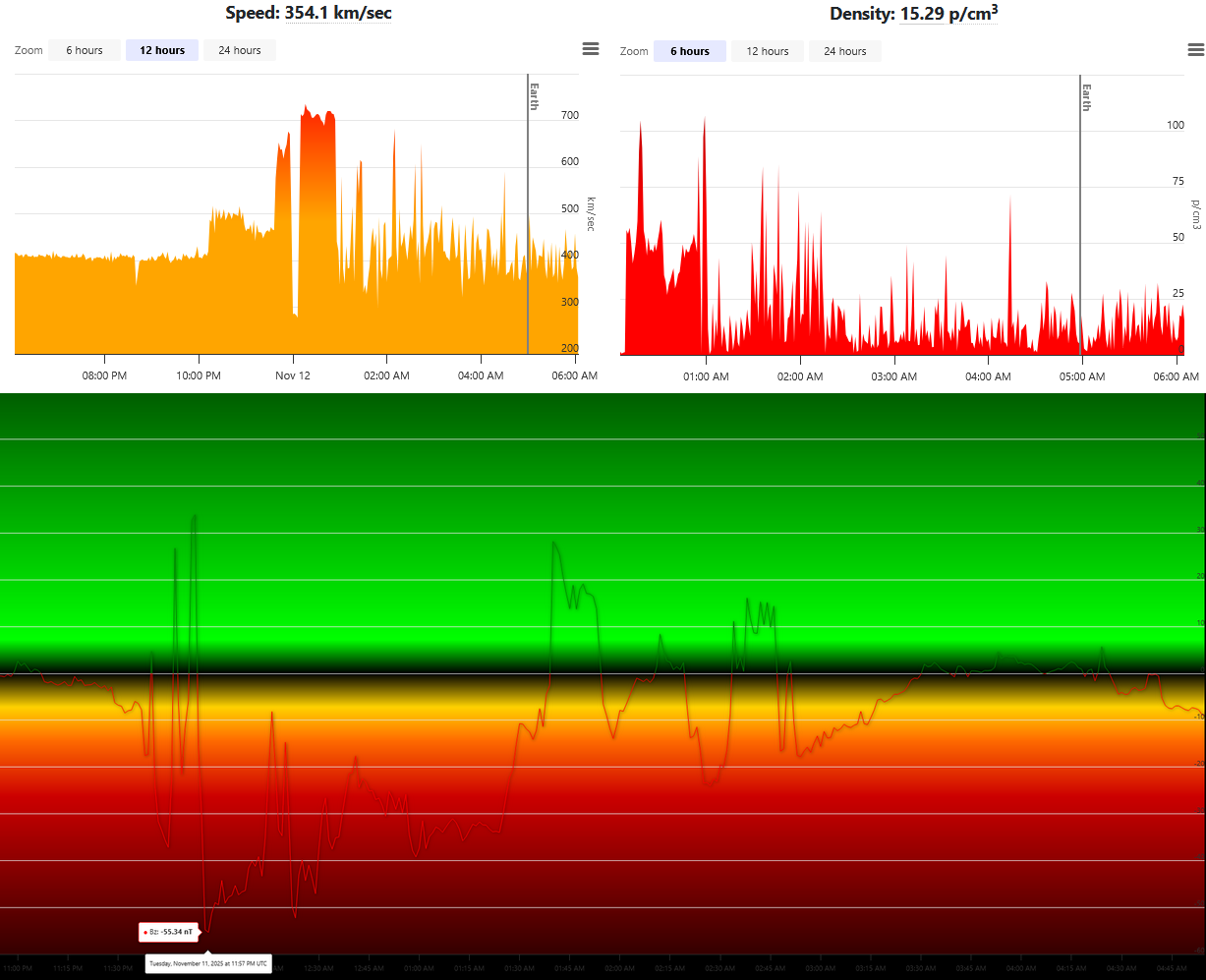Click the 03:00 AM label on Density axis
Image resolution: width=1206 pixels, height=980 pixels.
(893, 376)
